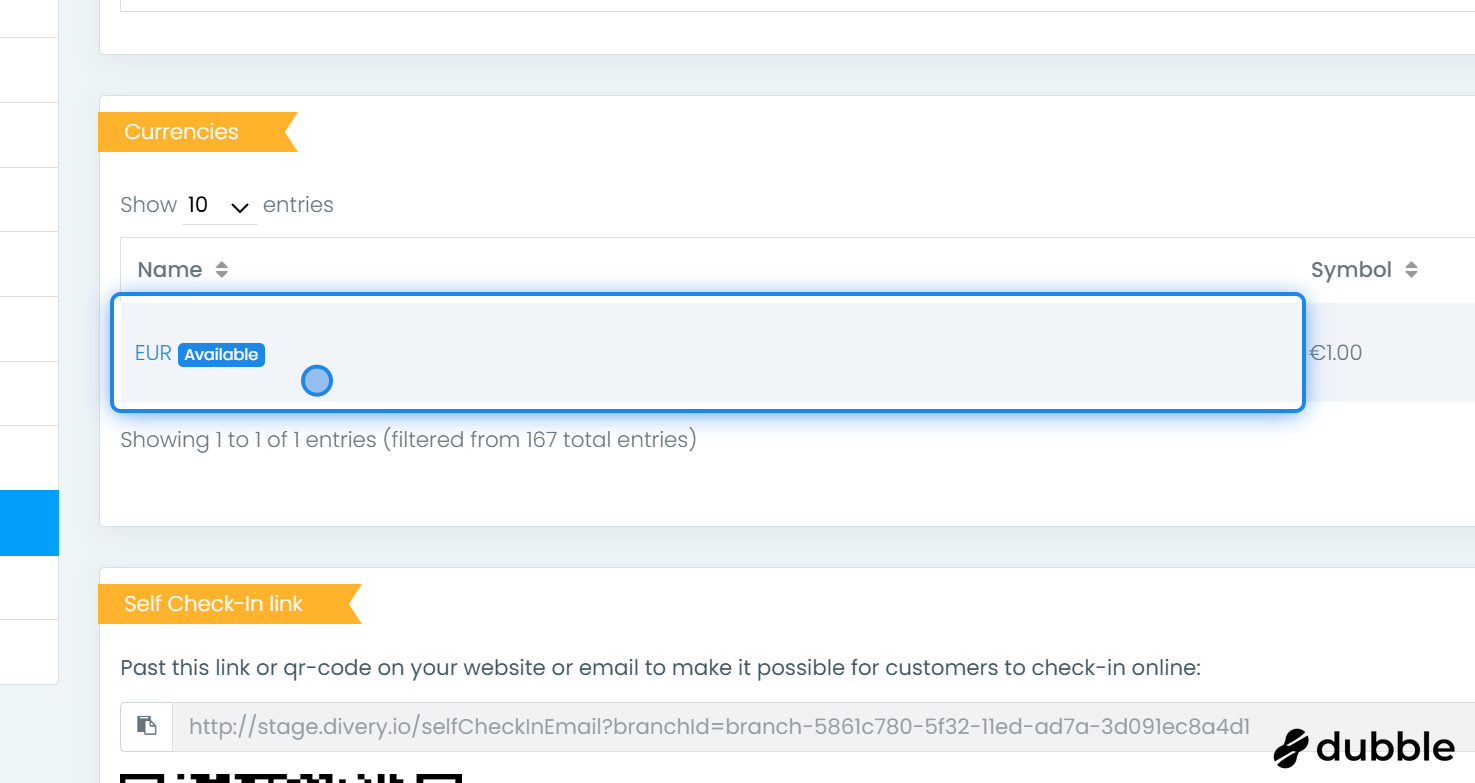Viewport: 1475px width, 783px height.
Task: Select the number 10 in Show entries
Action: pyautogui.click(x=198, y=205)
